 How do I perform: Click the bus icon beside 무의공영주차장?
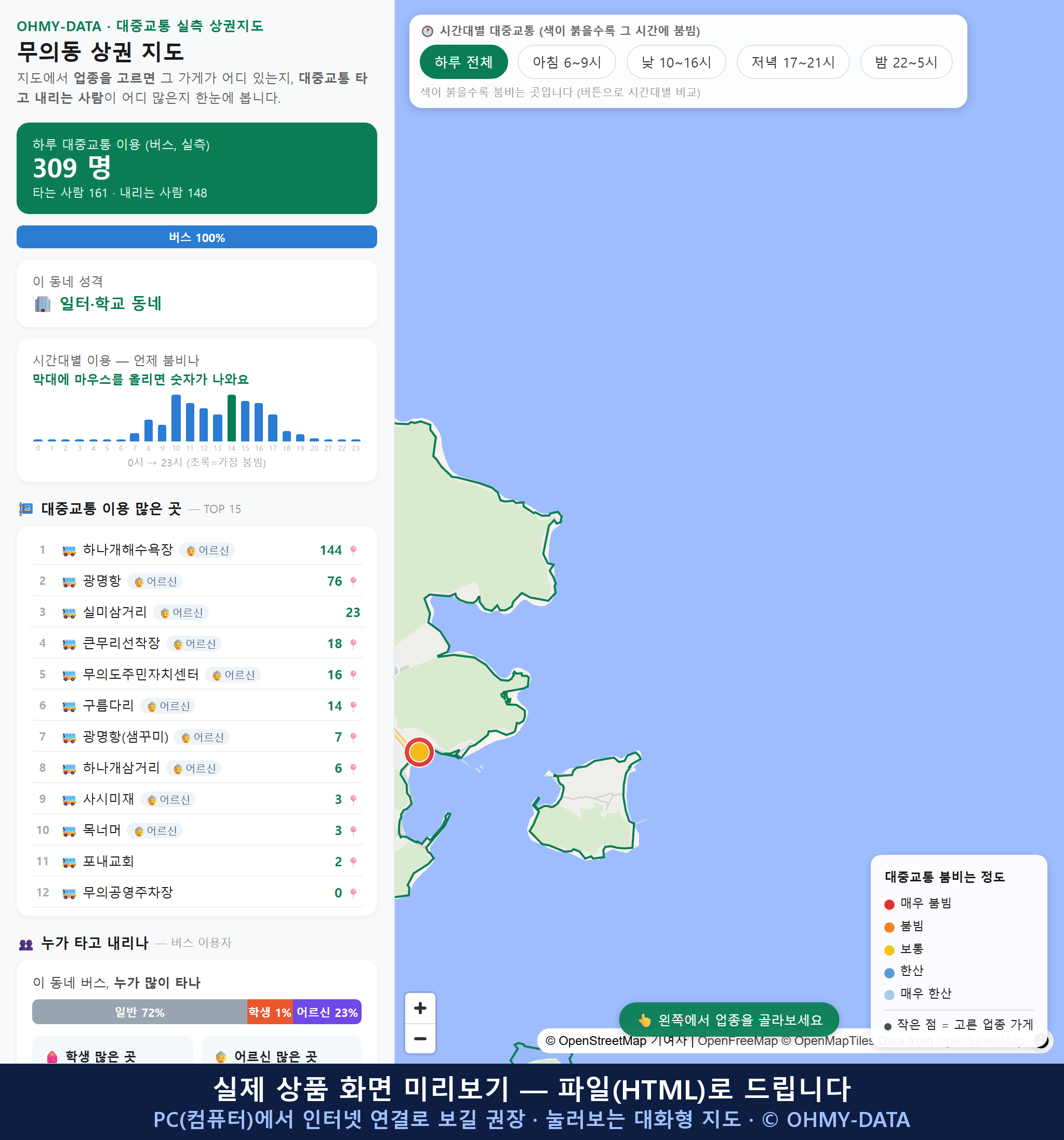click(x=69, y=893)
